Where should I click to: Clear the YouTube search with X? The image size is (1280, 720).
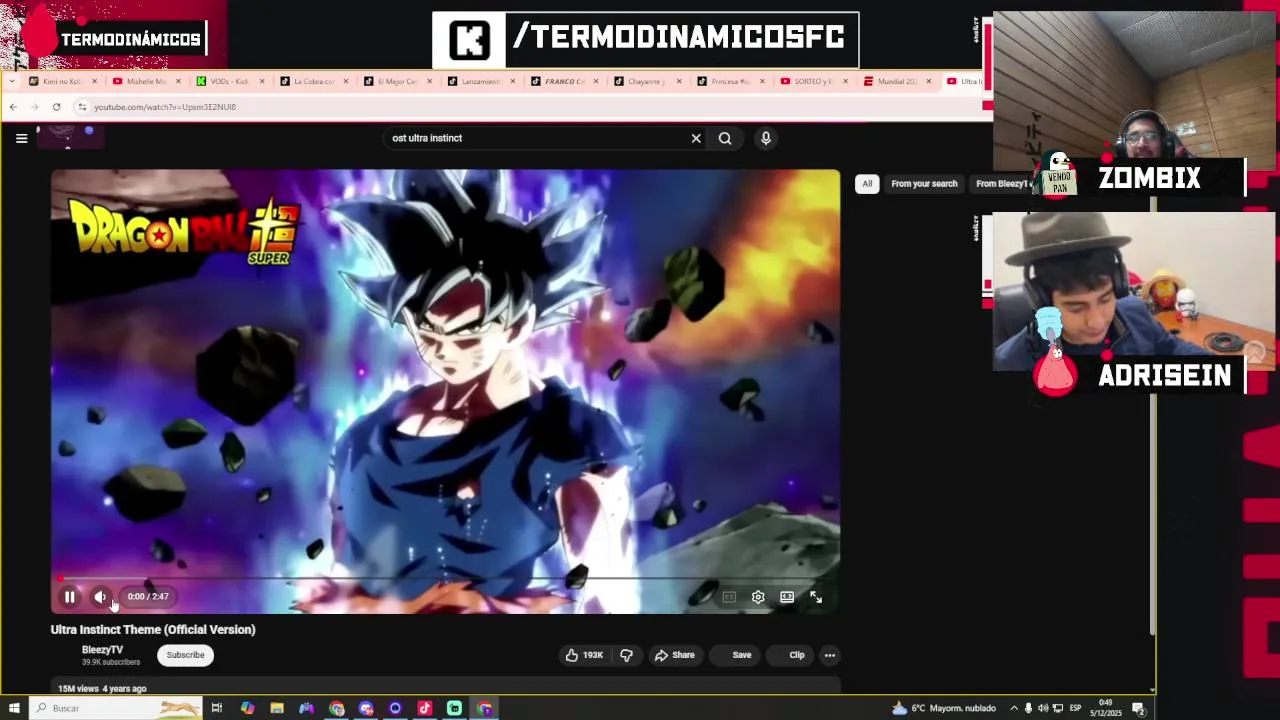[x=696, y=138]
